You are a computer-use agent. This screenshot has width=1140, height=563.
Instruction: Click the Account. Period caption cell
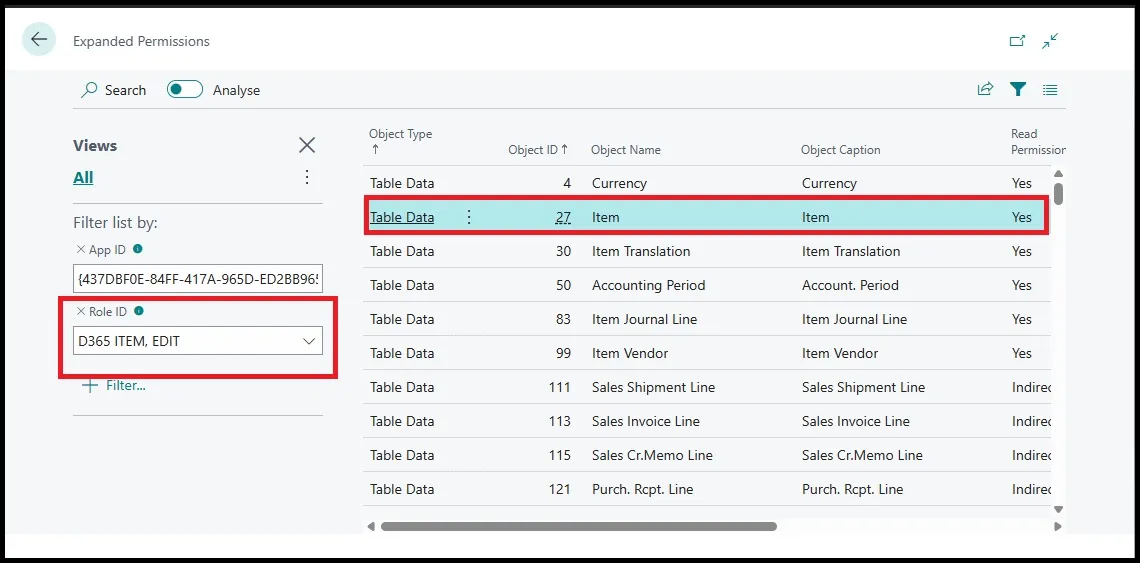tap(850, 285)
